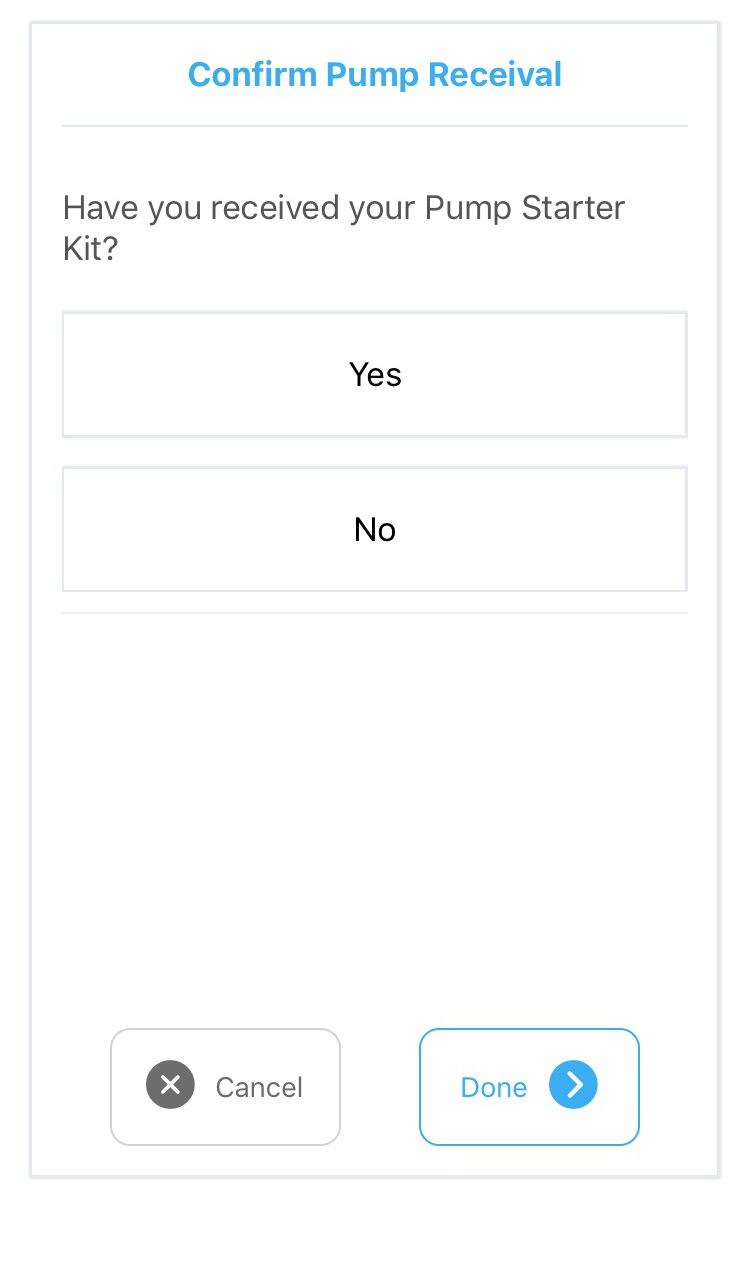Click the blue chevron arrow icon
Viewport: 750px width, 1272px height.
click(573, 1086)
